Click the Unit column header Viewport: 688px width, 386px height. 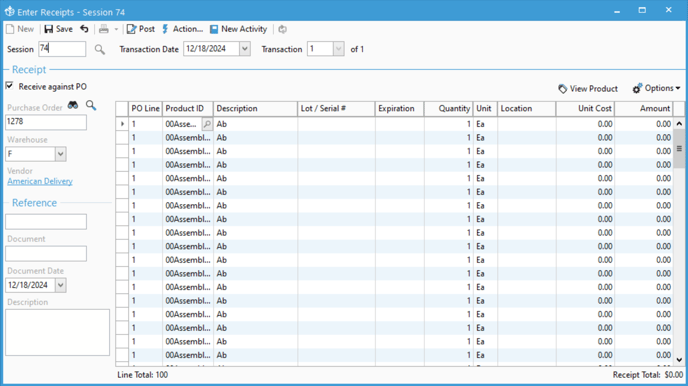tap(485, 108)
